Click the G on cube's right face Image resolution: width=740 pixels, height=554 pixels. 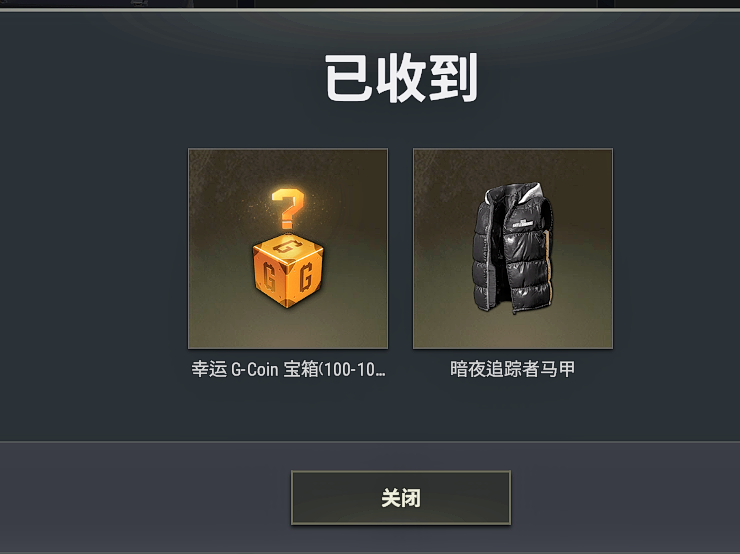[306, 277]
